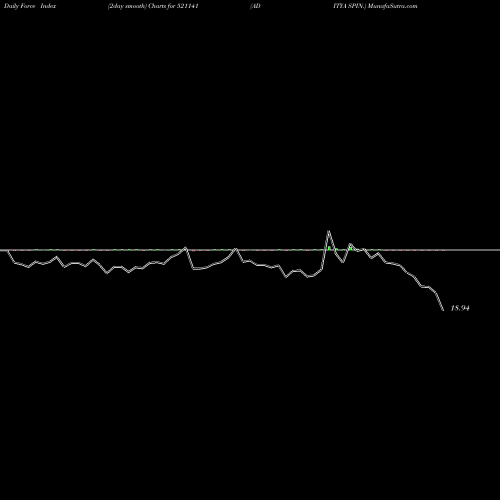
Task: Click the 18.94 value label
Action: point(460,308)
